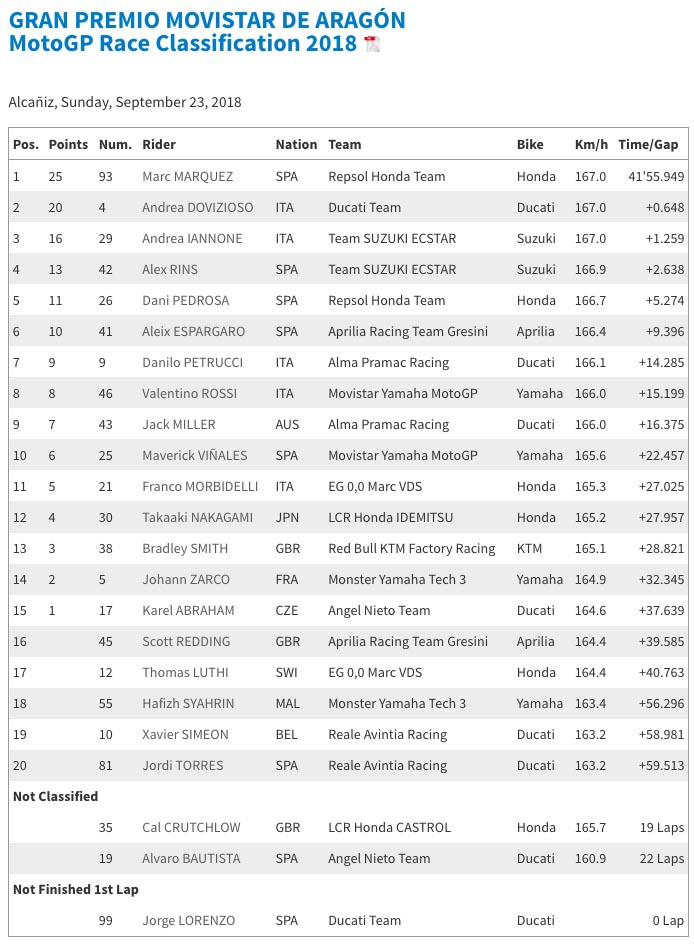694x946 pixels.
Task: Click rider name Marc MARQUEZ
Action: 188,176
